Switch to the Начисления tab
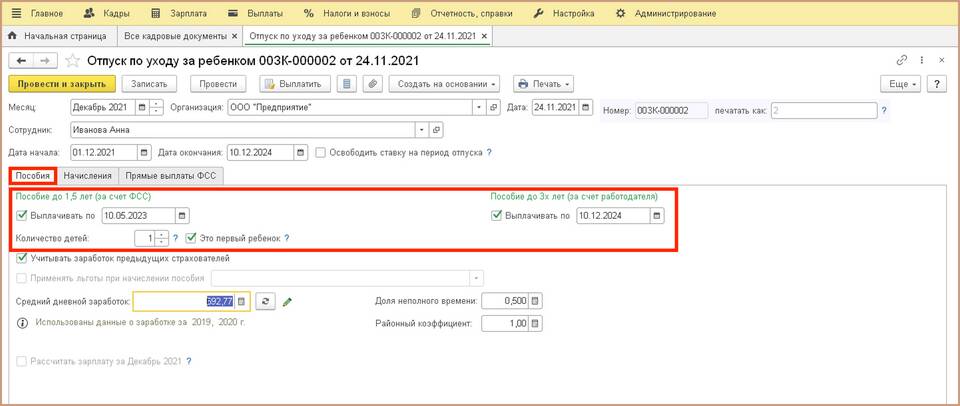The width and height of the screenshot is (960, 406). pyautogui.click(x=88, y=176)
